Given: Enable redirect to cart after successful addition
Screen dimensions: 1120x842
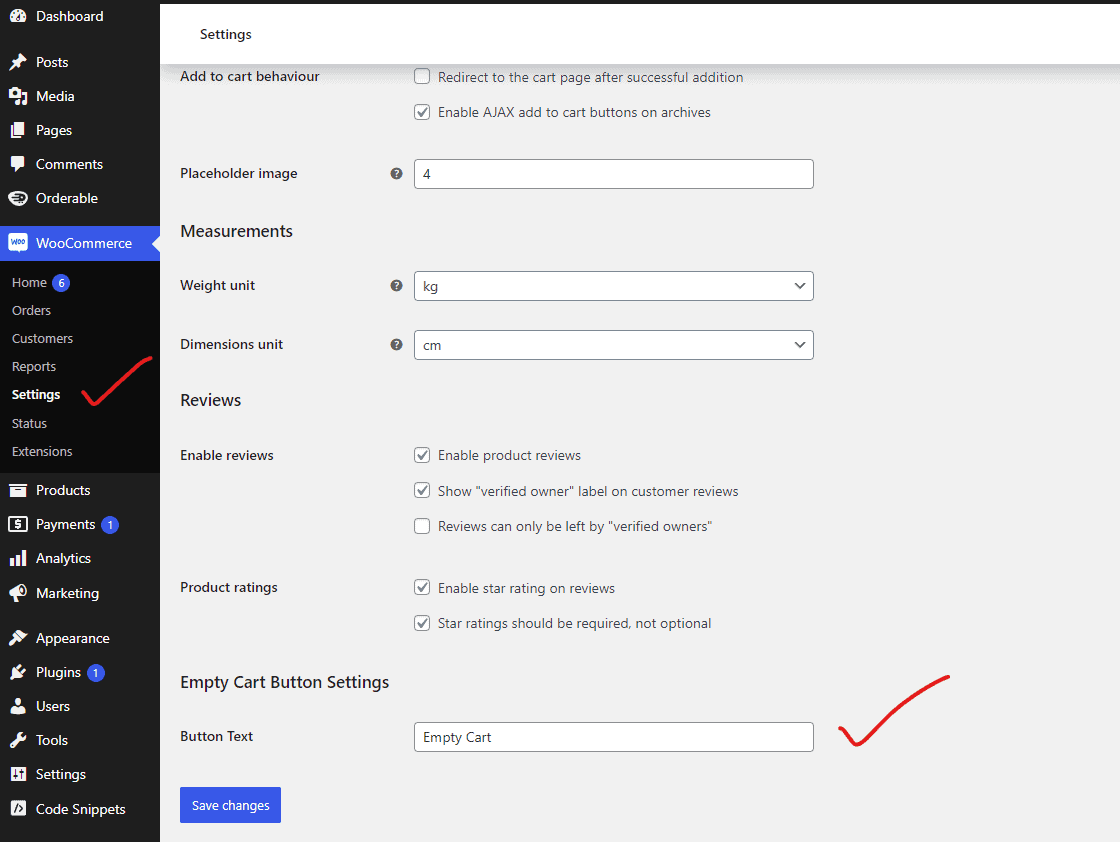Looking at the screenshot, I should pyautogui.click(x=422, y=76).
